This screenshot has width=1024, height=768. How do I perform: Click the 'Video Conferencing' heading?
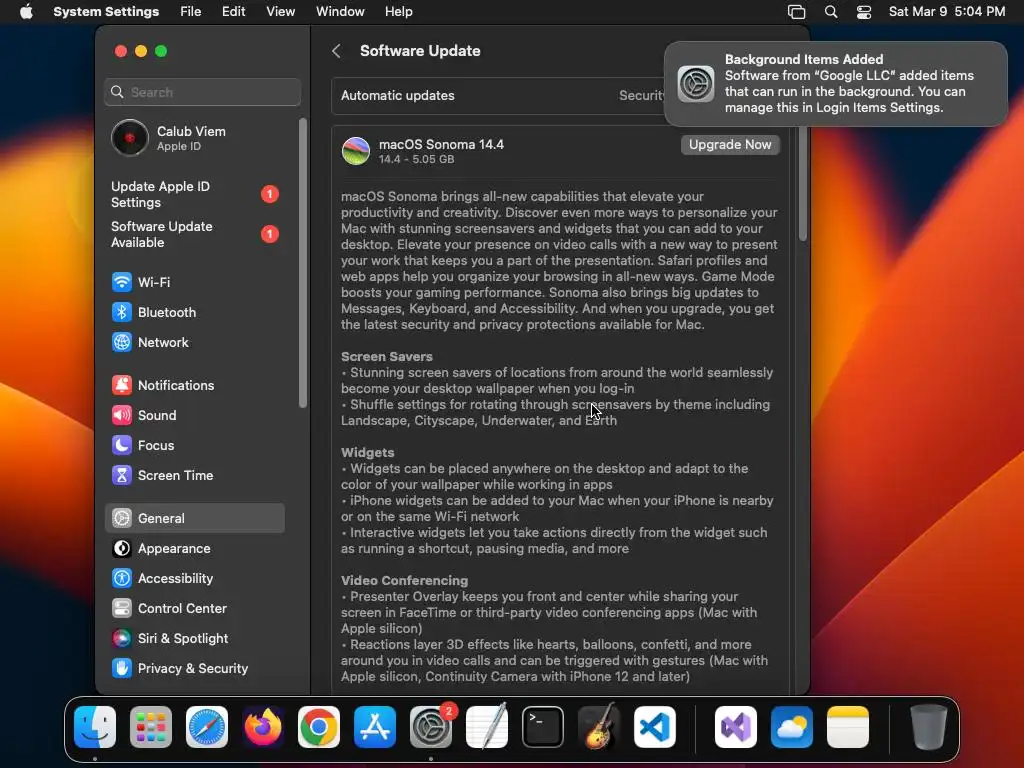point(404,581)
